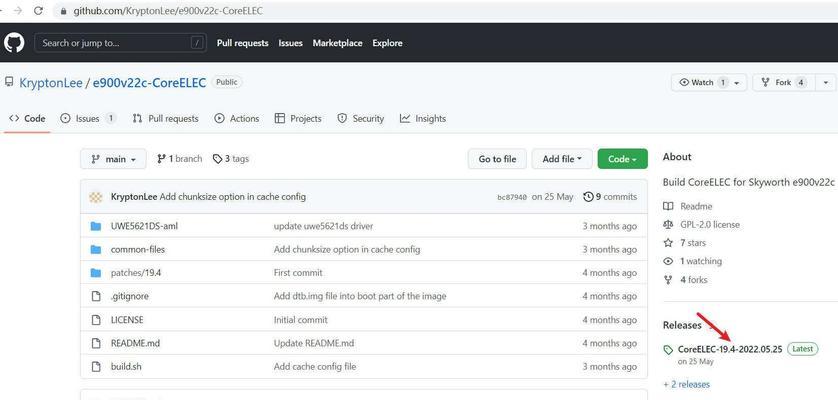
Task: Click the repository icon beside KryptonLee
Action: [x=9, y=82]
